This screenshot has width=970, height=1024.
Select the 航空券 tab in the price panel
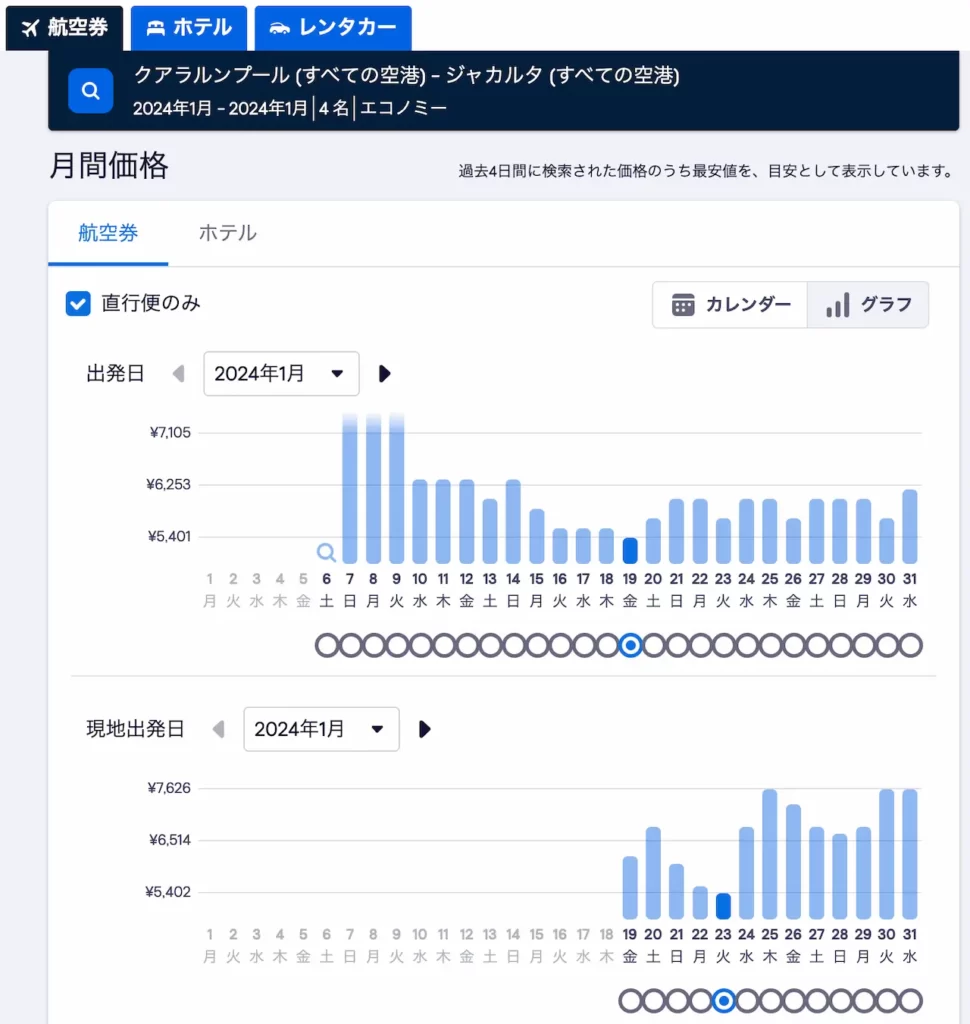(x=107, y=232)
